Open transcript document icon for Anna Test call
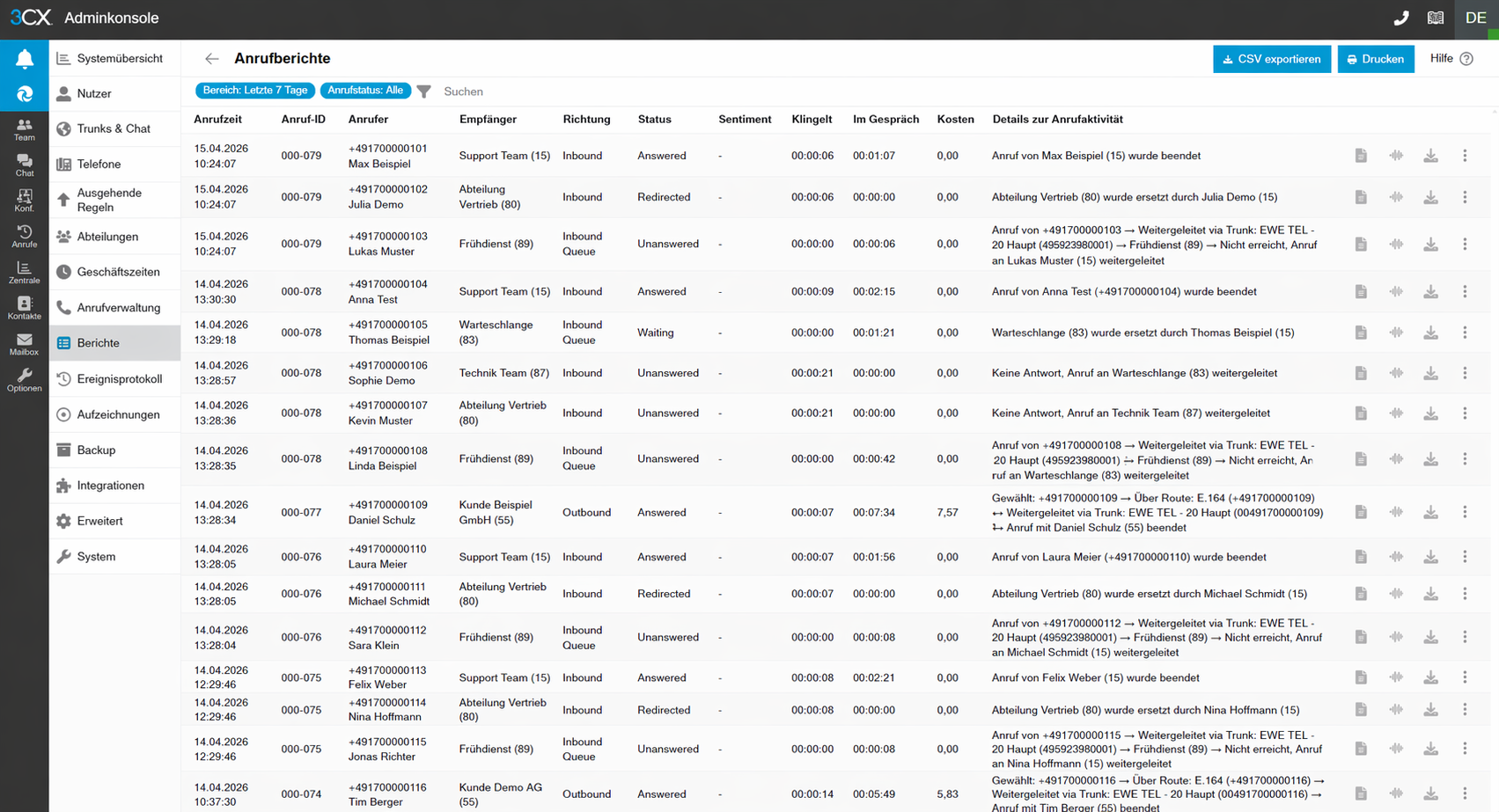The image size is (1499, 812). tap(1361, 291)
